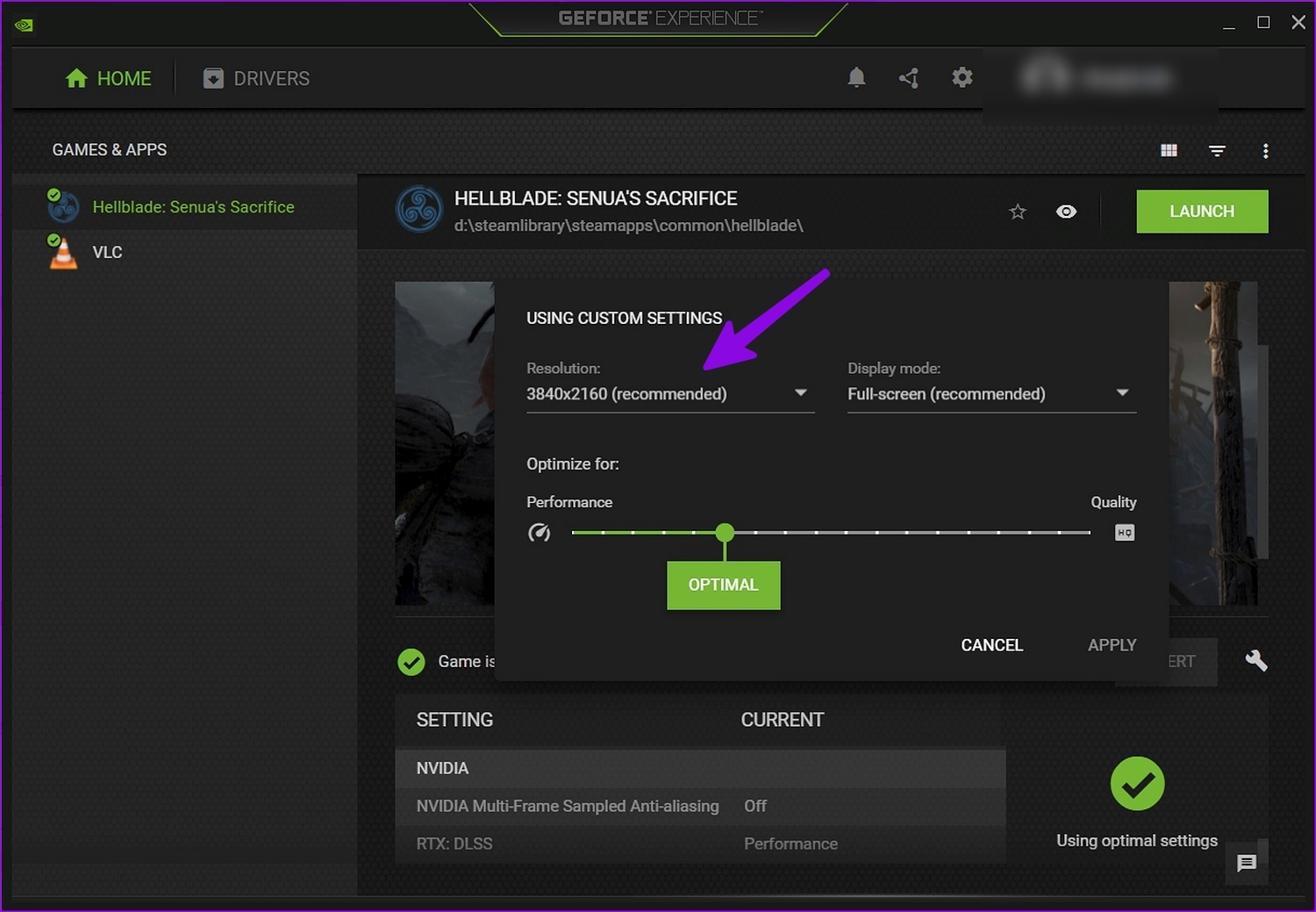Mark Hellblade as favorite with star icon

1018,212
